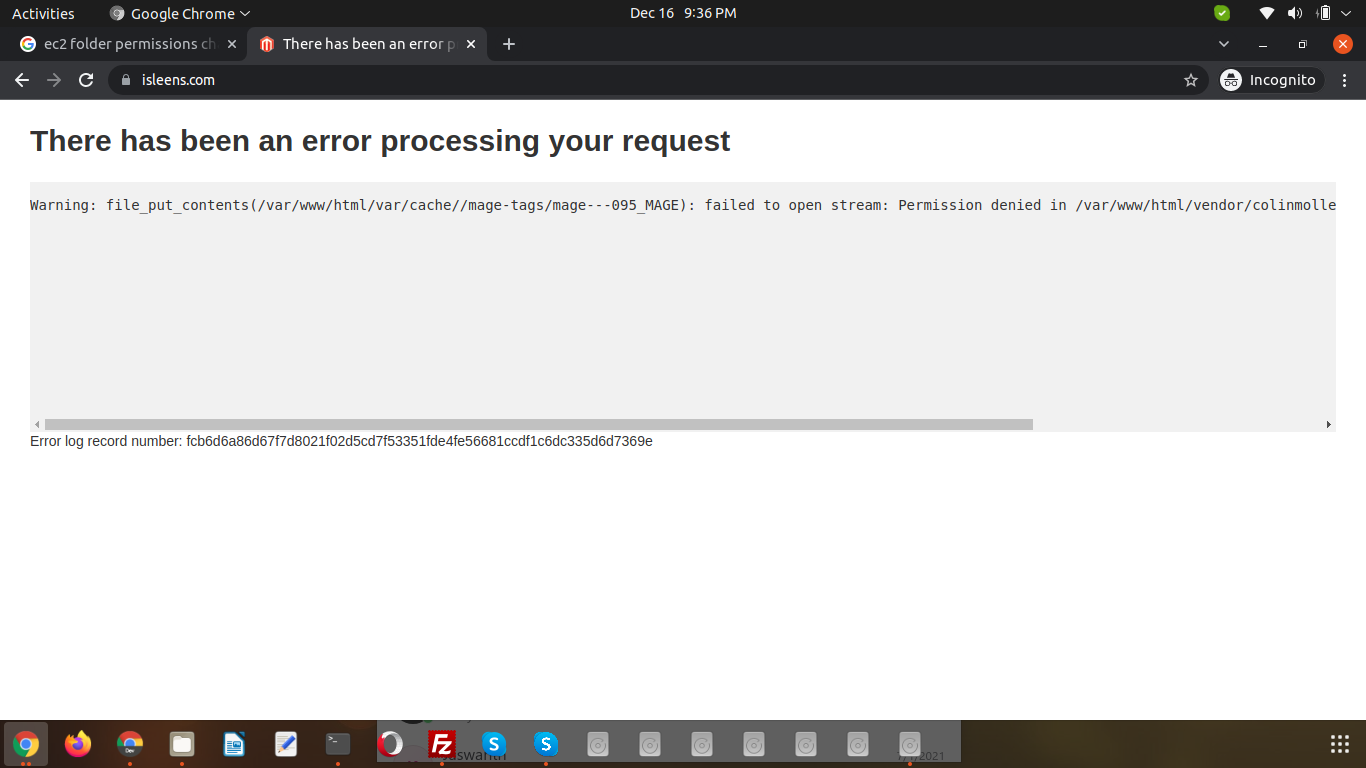Click the scrollbar's right arrow
This screenshot has width=1366, height=768.
tap(1329, 424)
